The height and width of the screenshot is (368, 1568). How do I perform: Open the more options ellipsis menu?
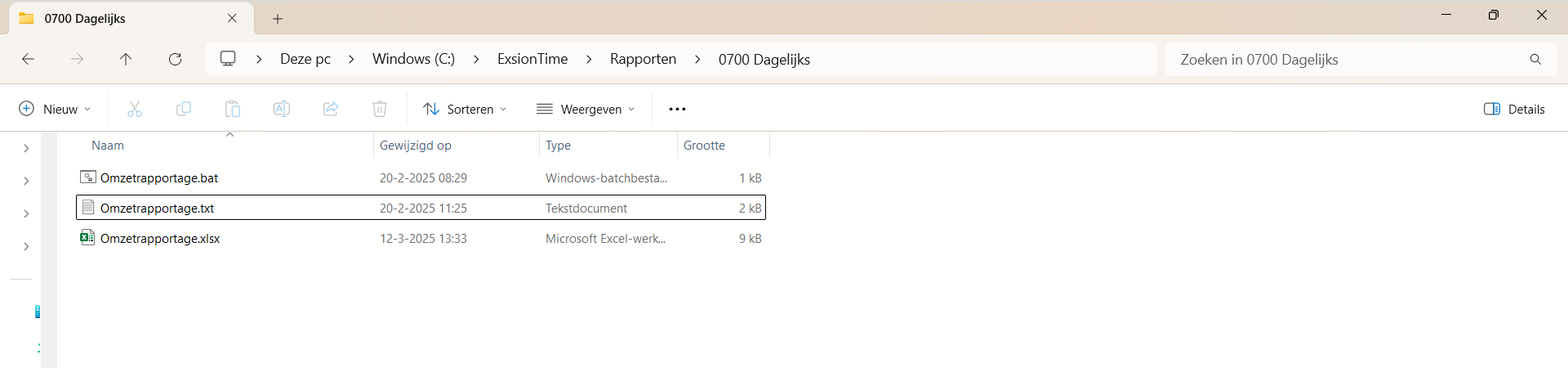(x=677, y=109)
